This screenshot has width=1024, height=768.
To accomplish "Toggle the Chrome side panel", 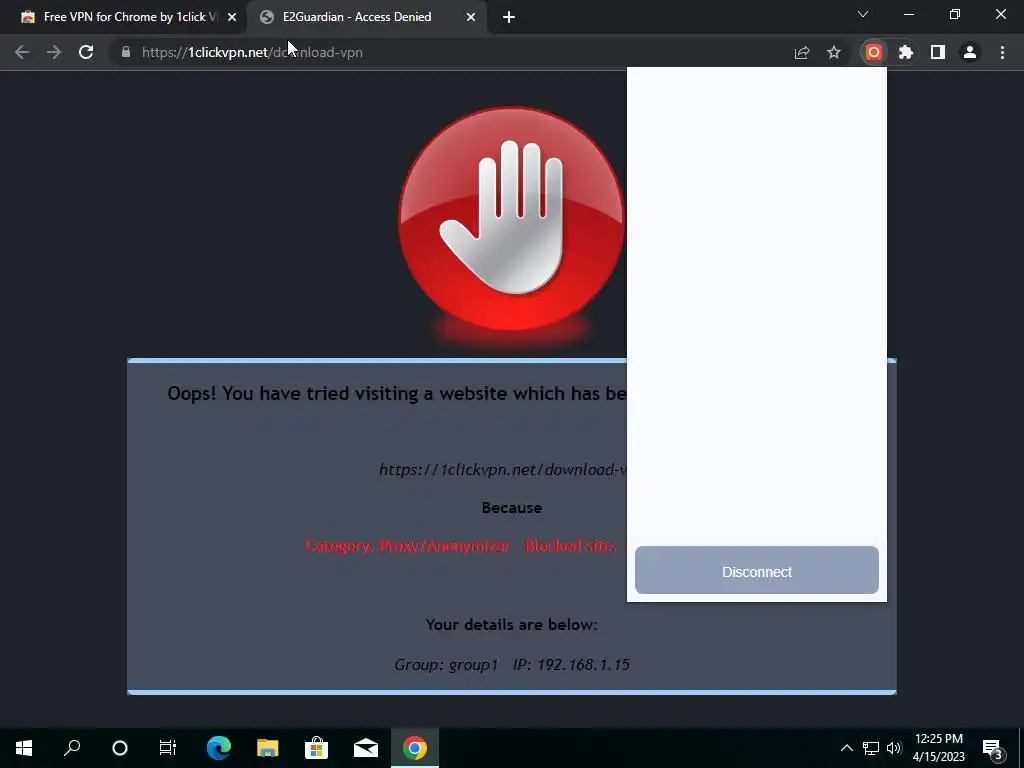I will [x=938, y=52].
